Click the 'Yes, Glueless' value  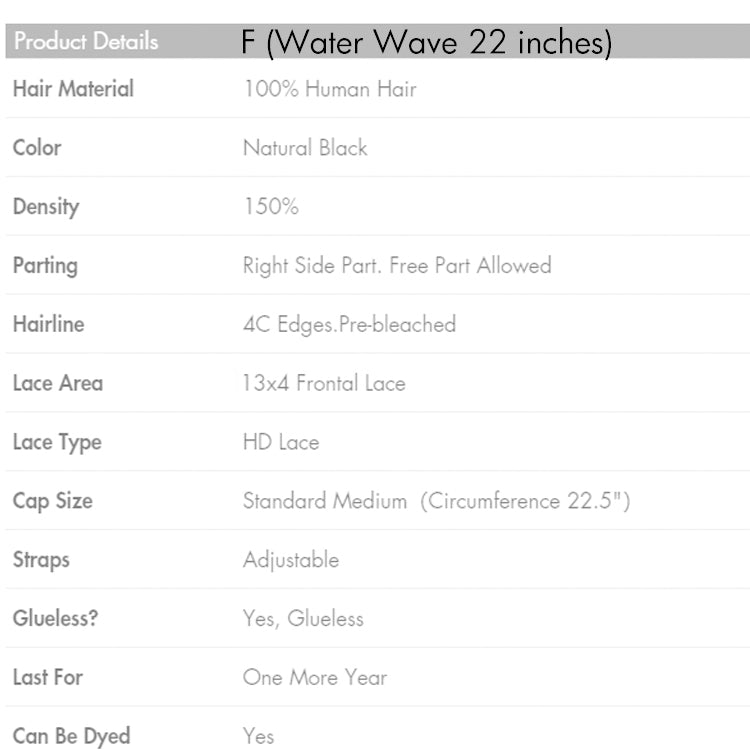pos(303,619)
